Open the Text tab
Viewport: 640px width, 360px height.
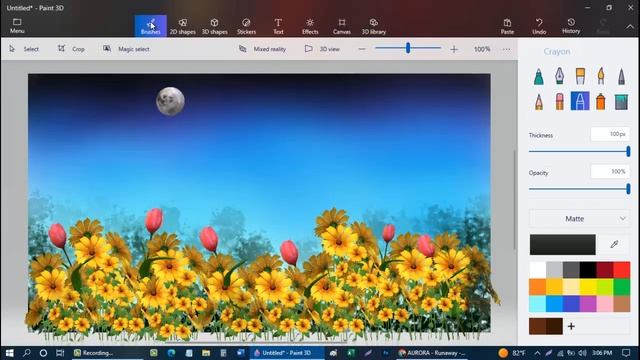(x=278, y=26)
